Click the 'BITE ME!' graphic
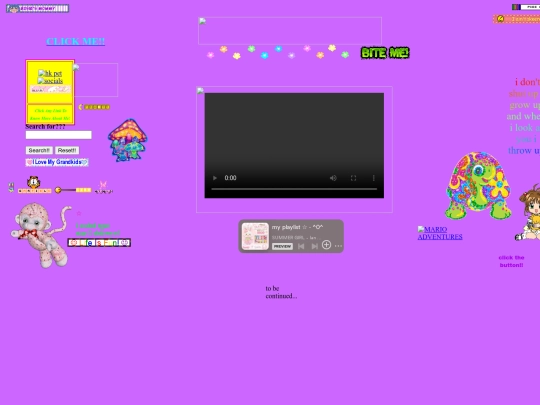Image resolution: width=540 pixels, height=405 pixels. point(385,53)
